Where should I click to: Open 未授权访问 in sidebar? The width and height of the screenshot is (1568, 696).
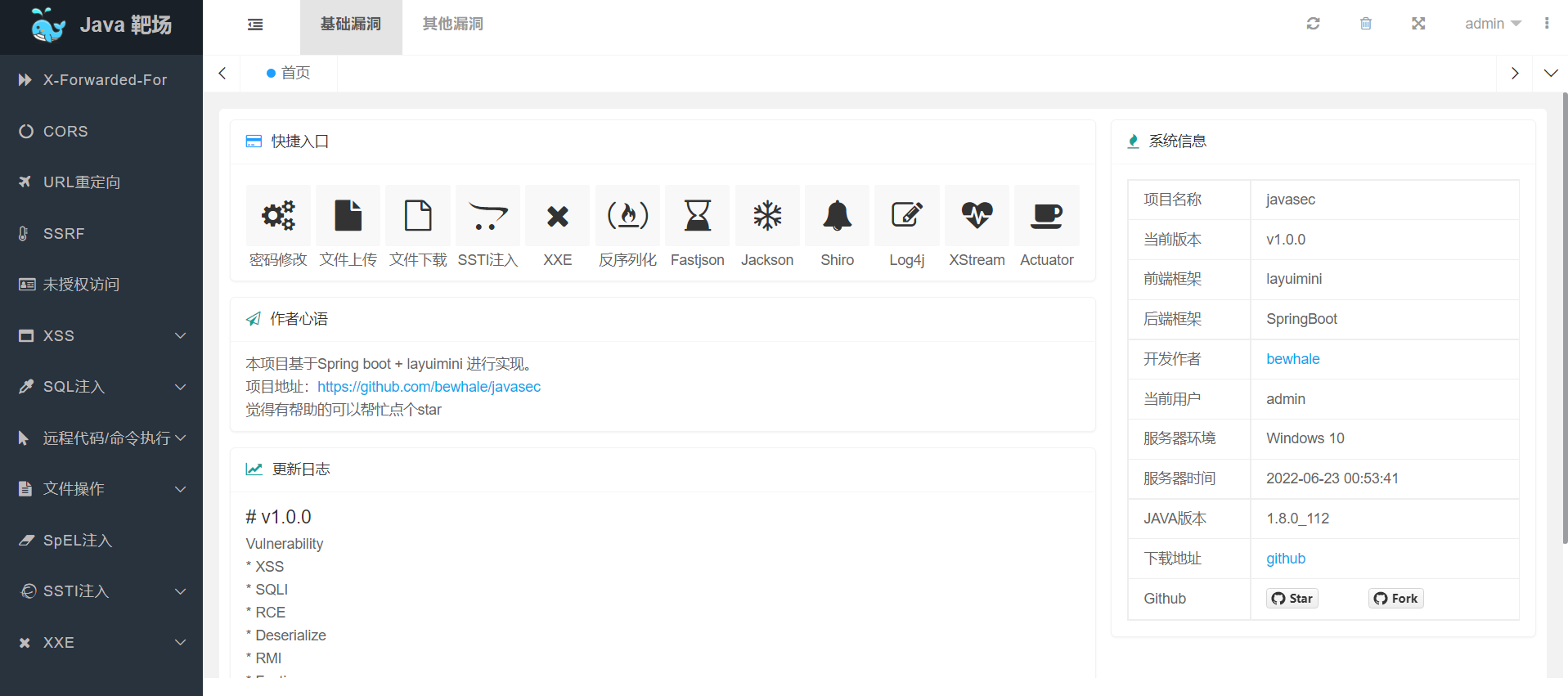pyautogui.click(x=101, y=285)
